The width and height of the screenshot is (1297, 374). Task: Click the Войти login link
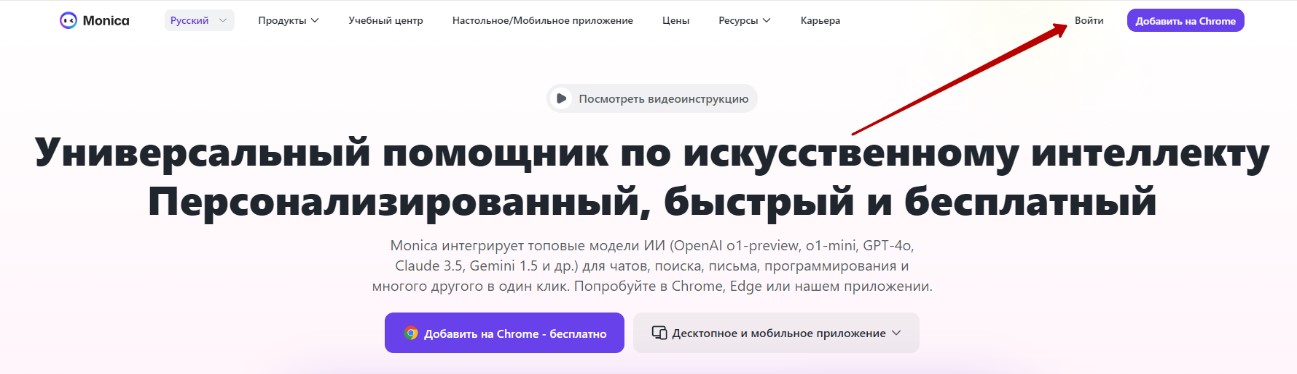pos(1089,20)
